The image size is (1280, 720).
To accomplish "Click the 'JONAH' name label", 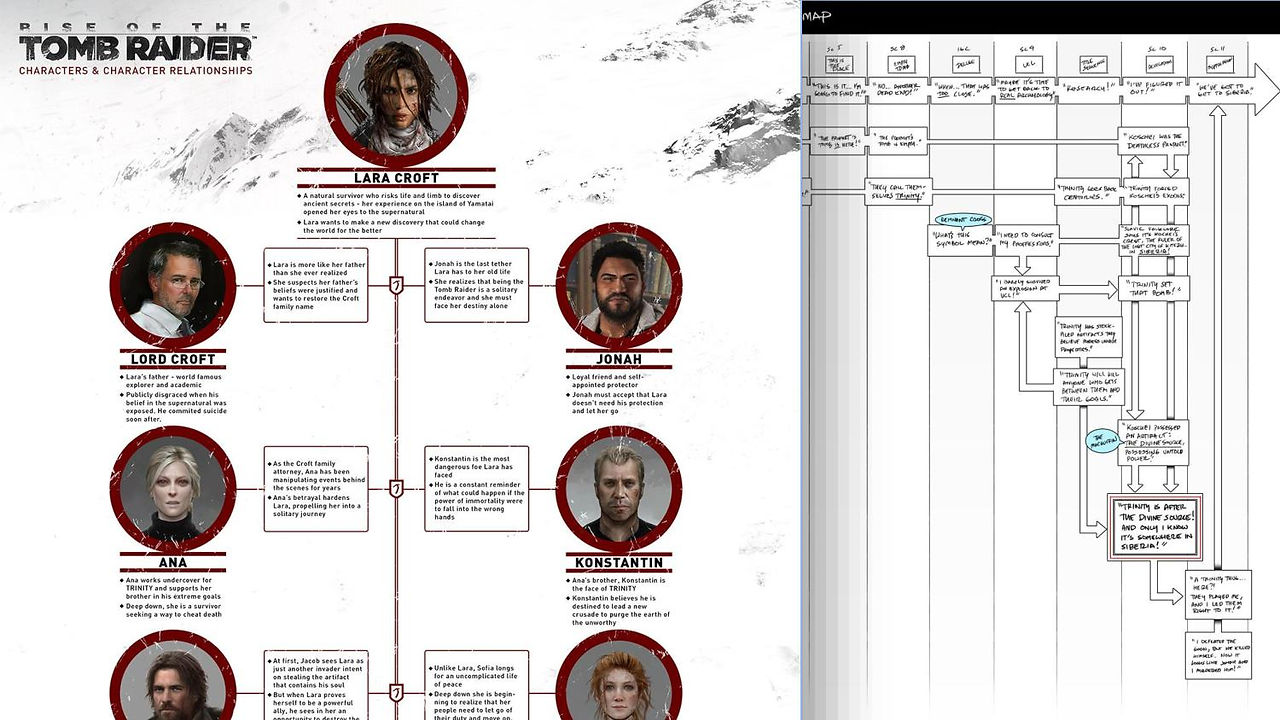I will coord(619,359).
